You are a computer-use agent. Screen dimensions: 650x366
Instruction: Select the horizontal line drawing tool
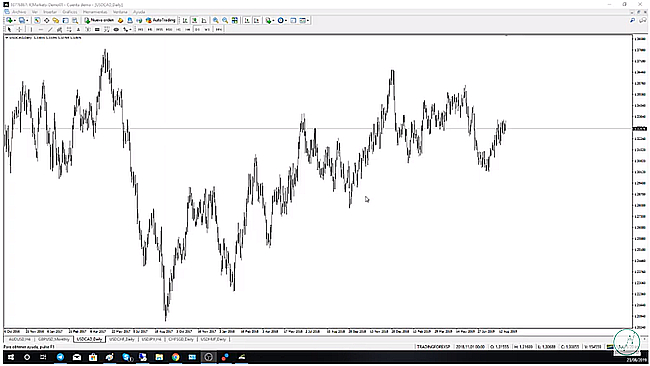(x=41, y=29)
